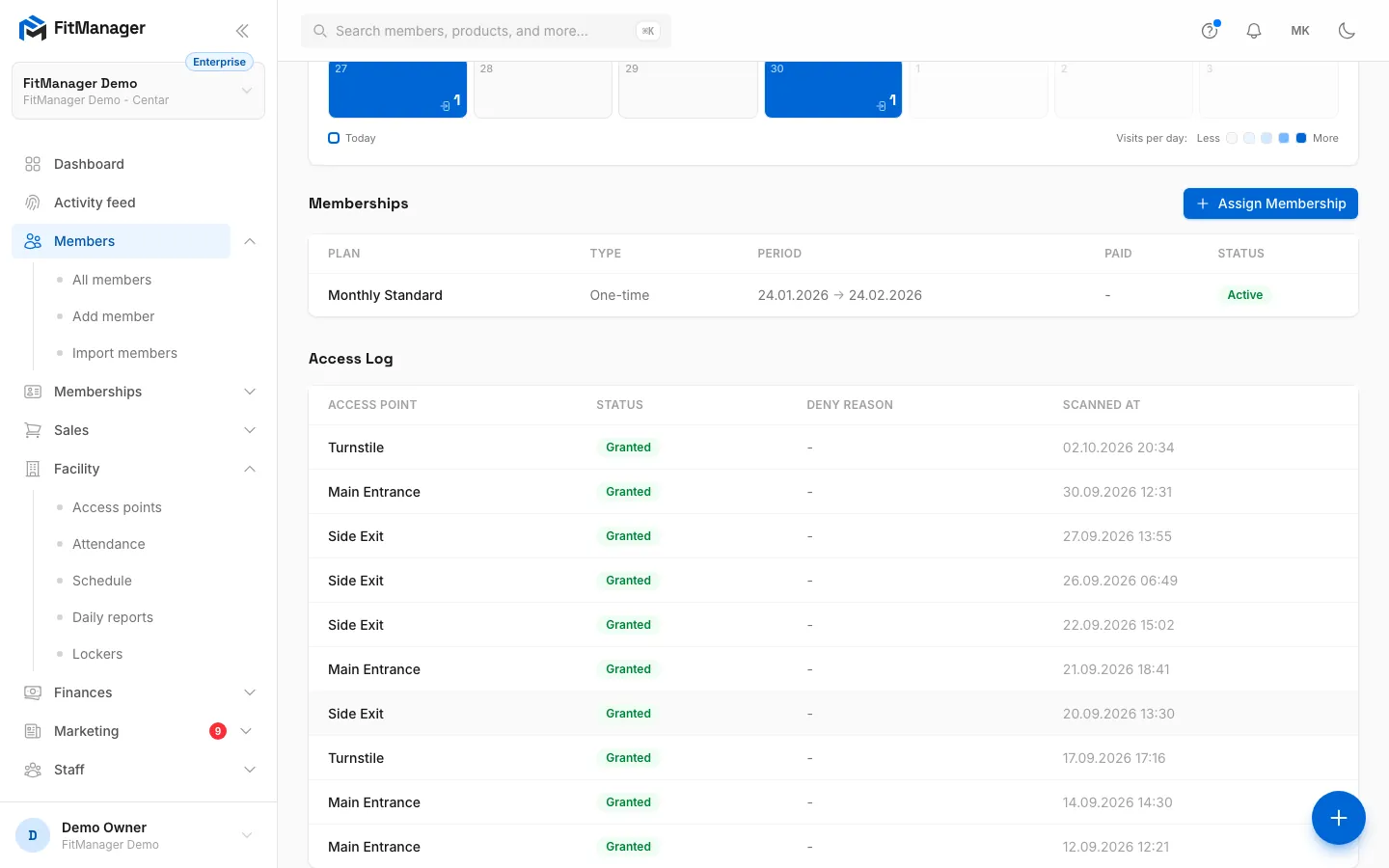1389x868 pixels.
Task: Go to All members
Action: 112,280
